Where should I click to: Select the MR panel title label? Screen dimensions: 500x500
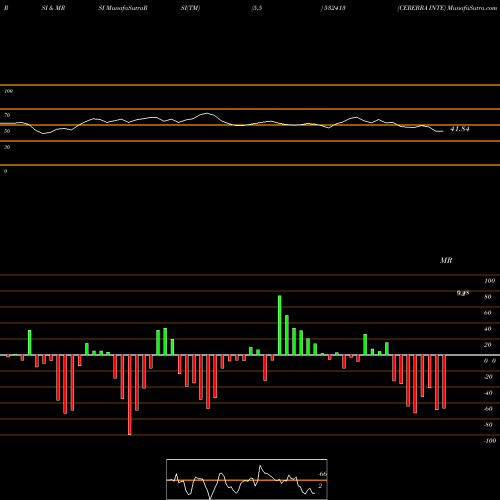(446, 260)
